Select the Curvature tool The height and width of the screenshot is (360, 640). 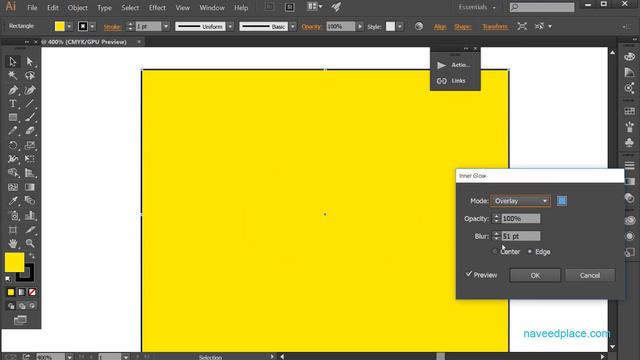click(x=29, y=90)
